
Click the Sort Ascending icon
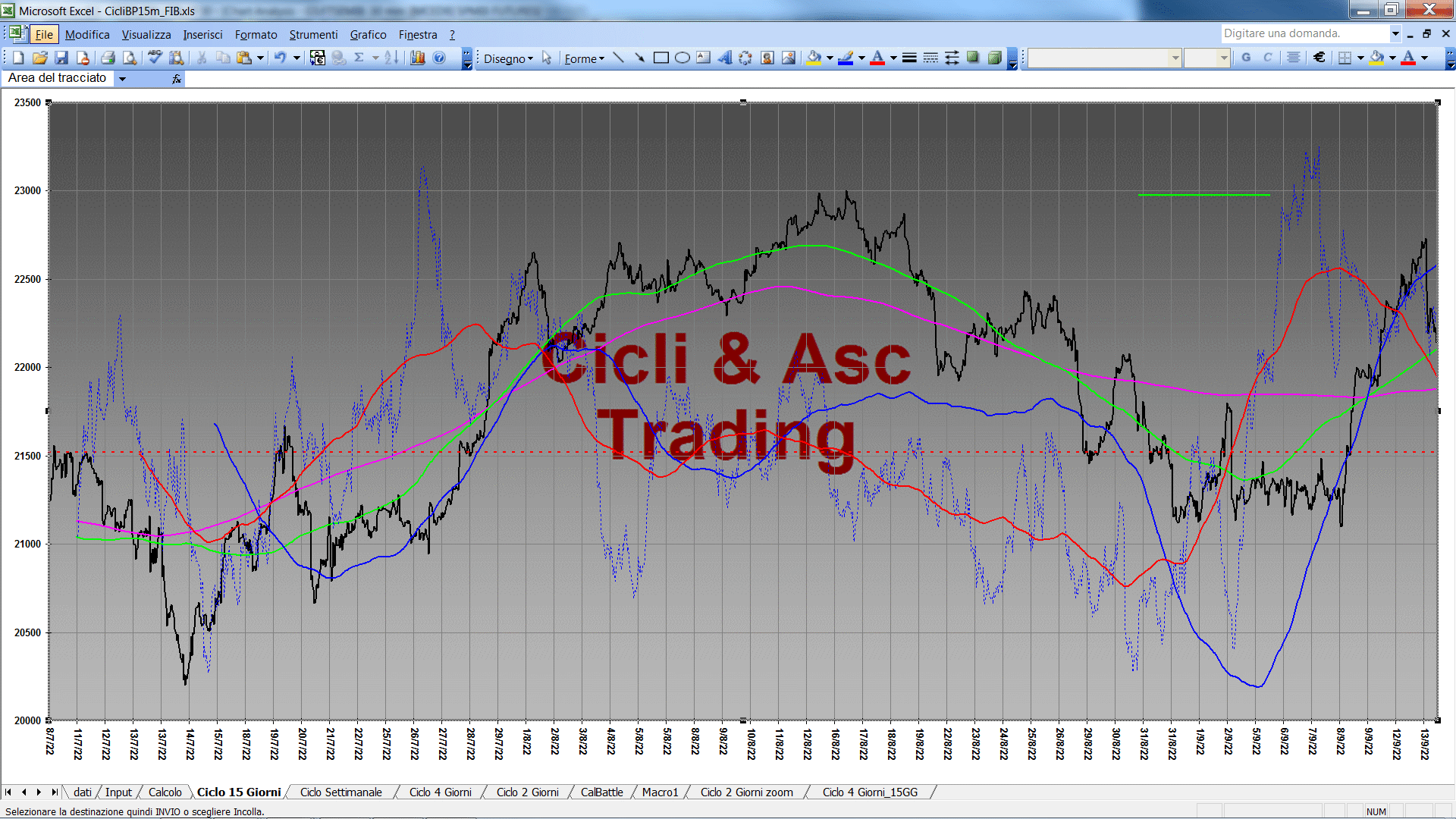pos(391,58)
